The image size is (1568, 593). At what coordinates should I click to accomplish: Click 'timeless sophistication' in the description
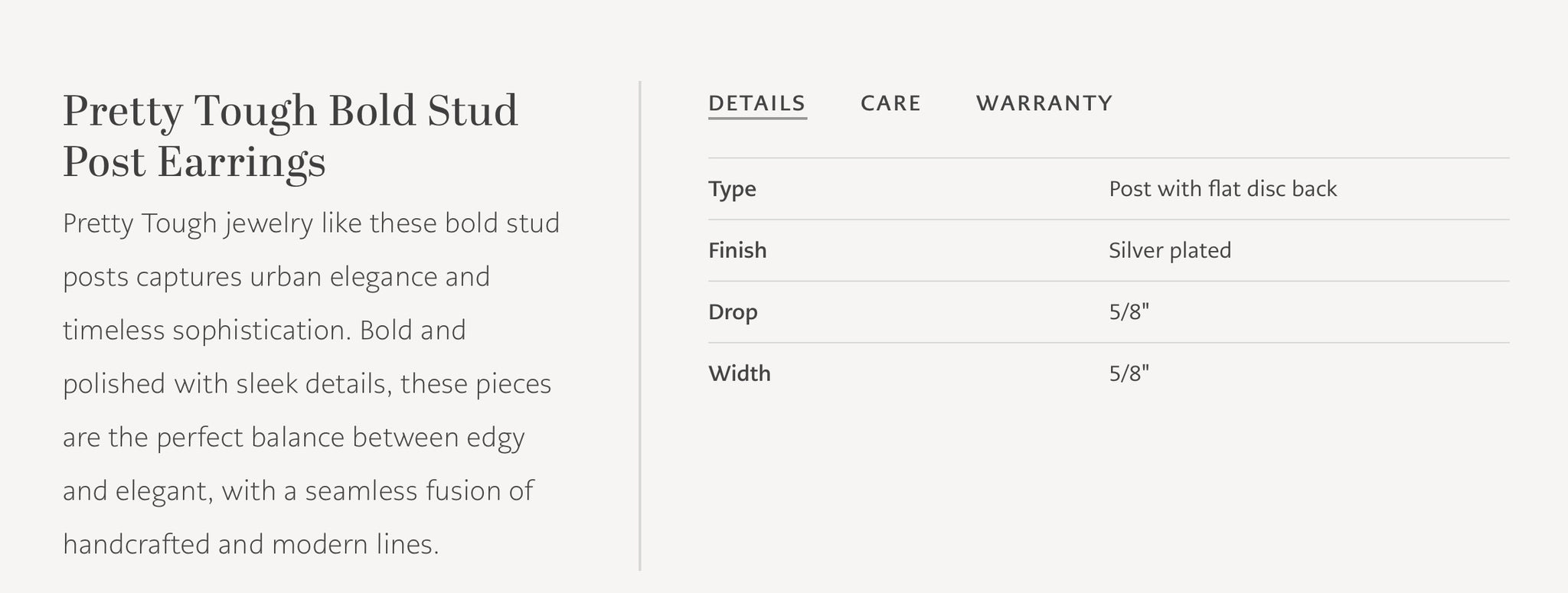coord(207,331)
